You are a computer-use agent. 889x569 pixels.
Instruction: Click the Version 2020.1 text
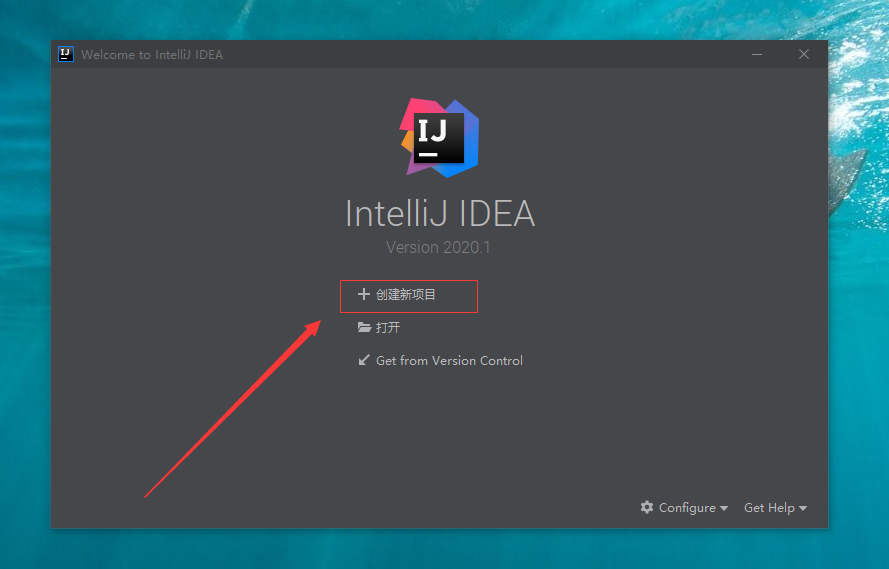click(438, 247)
